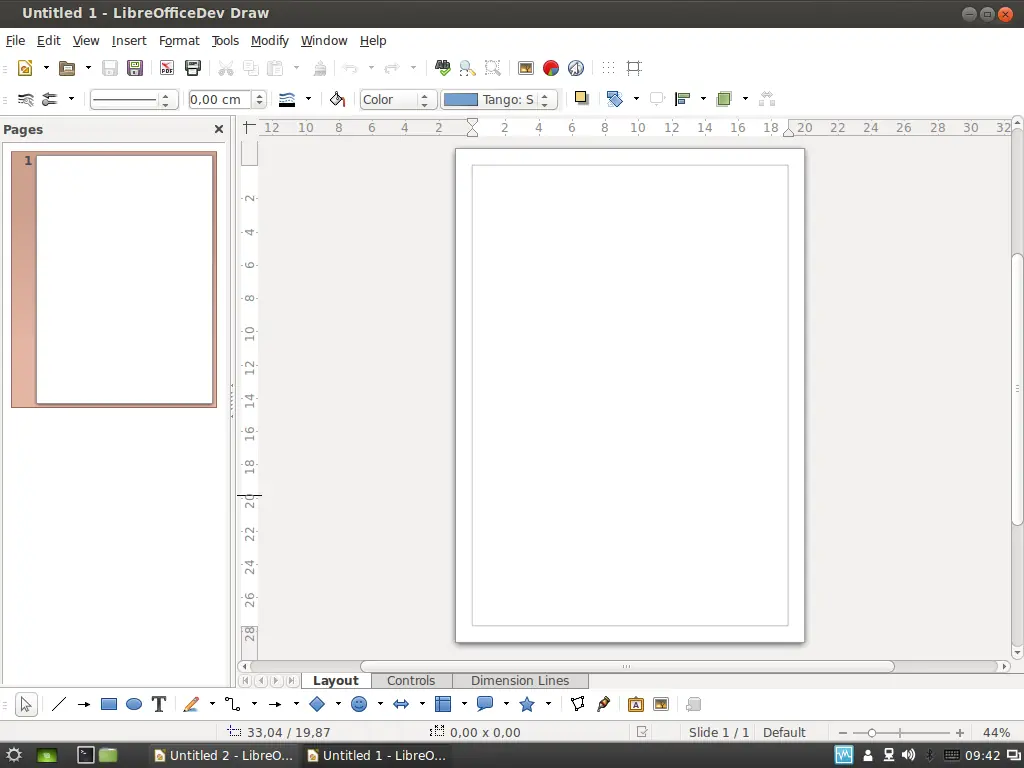
Task: Pick the Line drawing tool
Action: coord(59,705)
